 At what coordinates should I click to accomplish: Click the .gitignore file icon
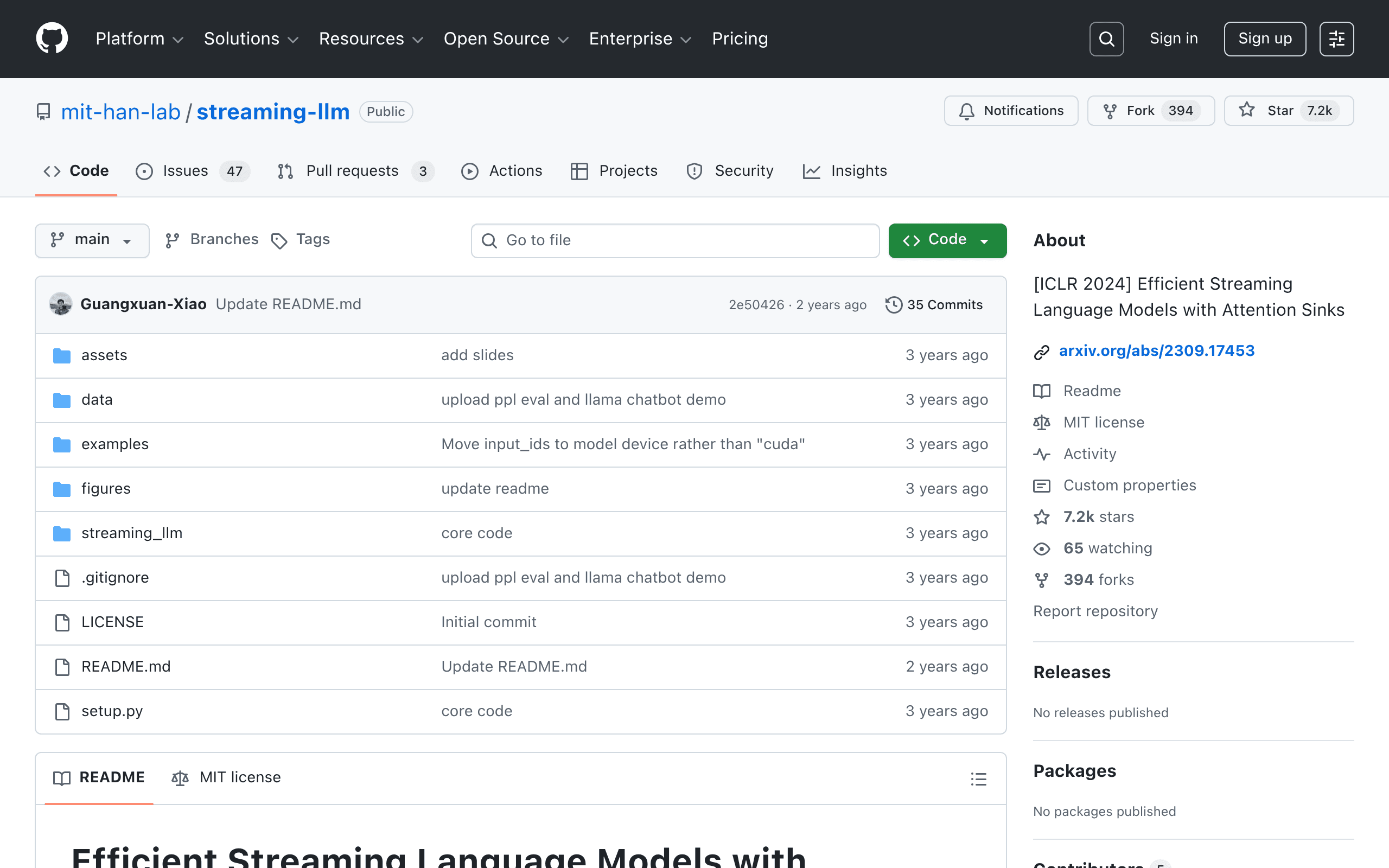point(62,578)
